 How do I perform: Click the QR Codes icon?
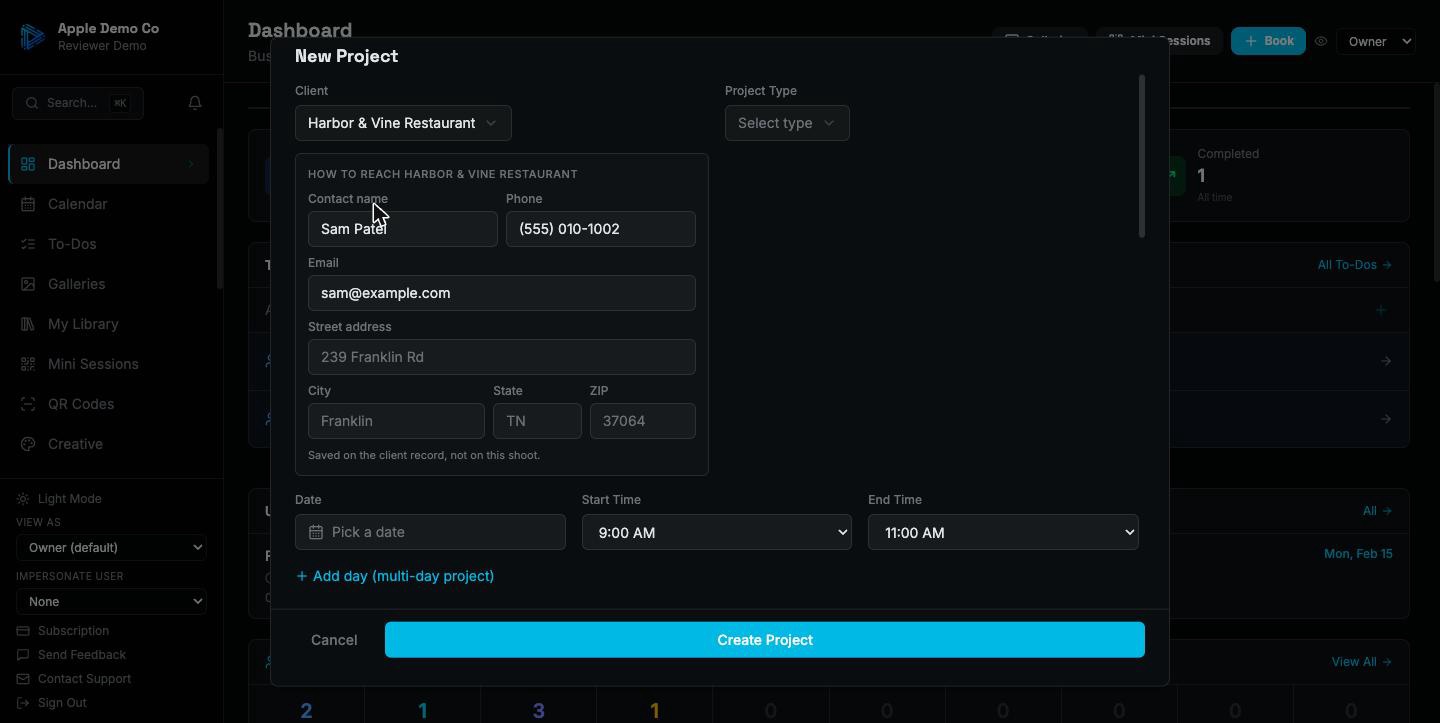tap(28, 404)
